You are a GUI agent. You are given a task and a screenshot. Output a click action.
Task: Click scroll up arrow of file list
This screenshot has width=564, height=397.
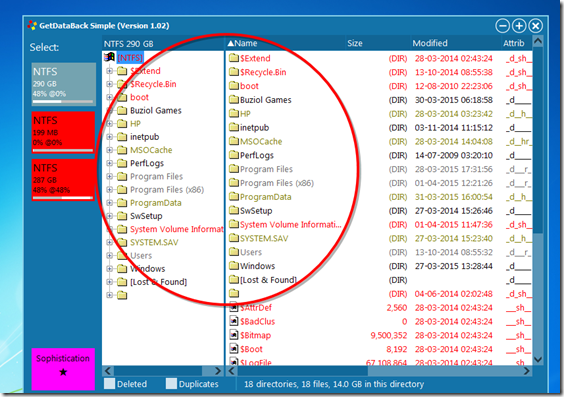538,42
